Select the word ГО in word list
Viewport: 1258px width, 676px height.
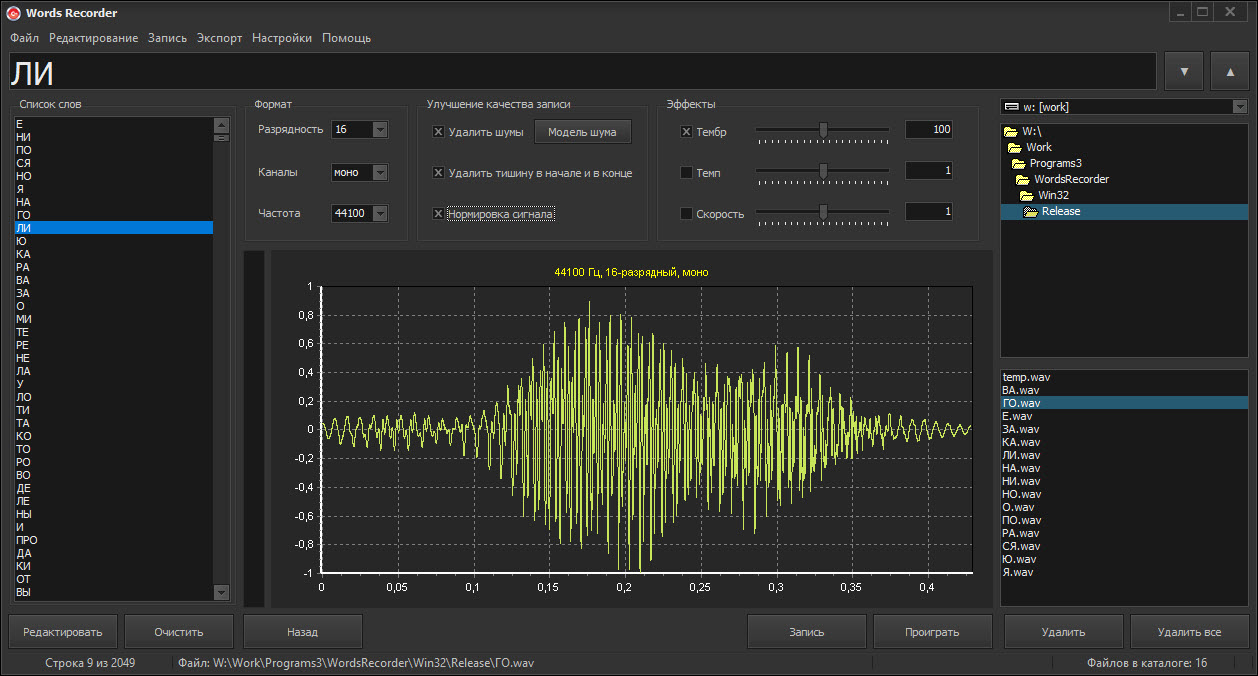113,215
